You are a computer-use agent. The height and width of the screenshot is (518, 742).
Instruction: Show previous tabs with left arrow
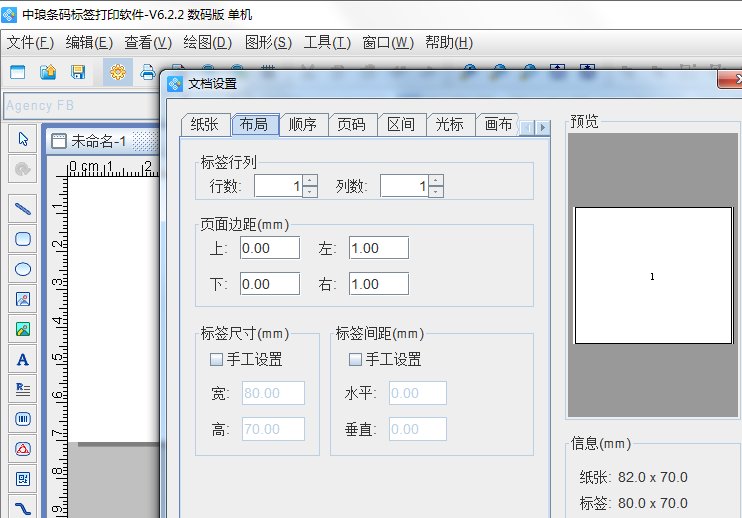pos(527,127)
